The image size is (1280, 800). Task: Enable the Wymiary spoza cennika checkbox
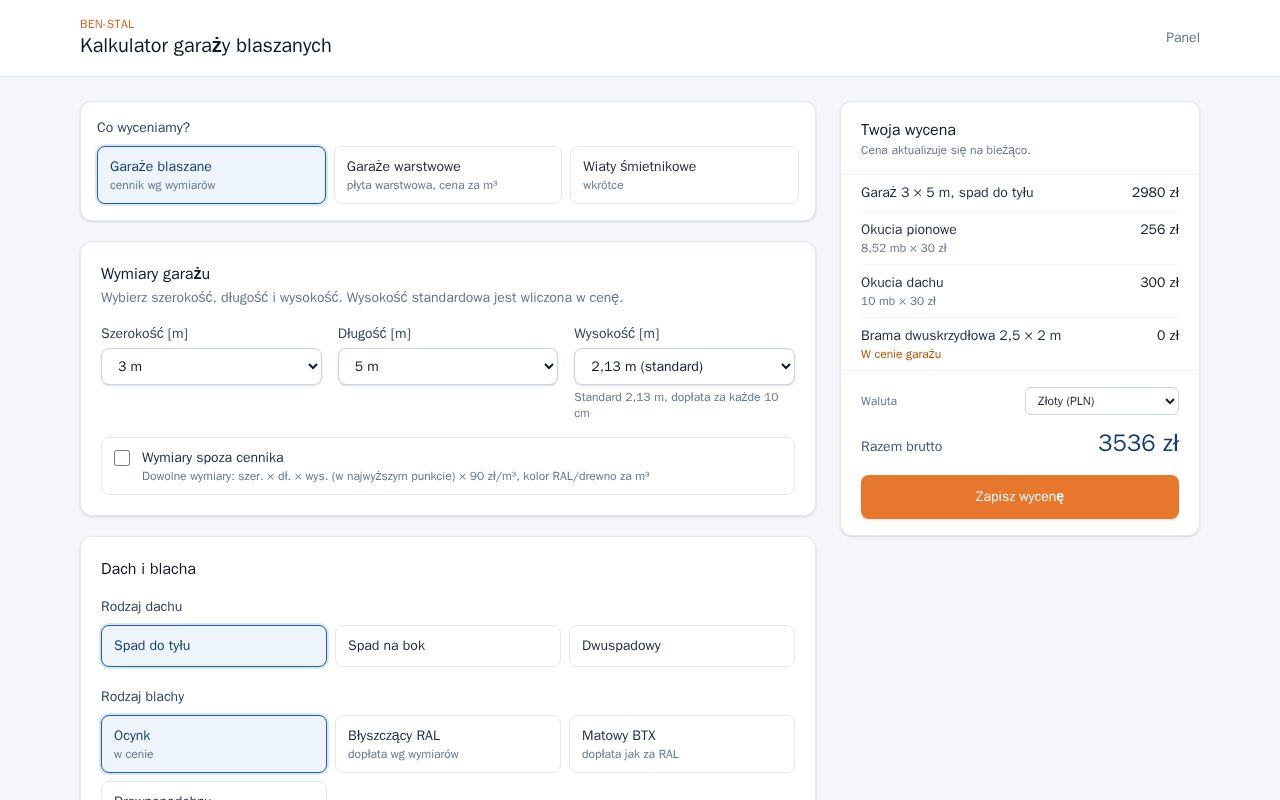[122, 458]
